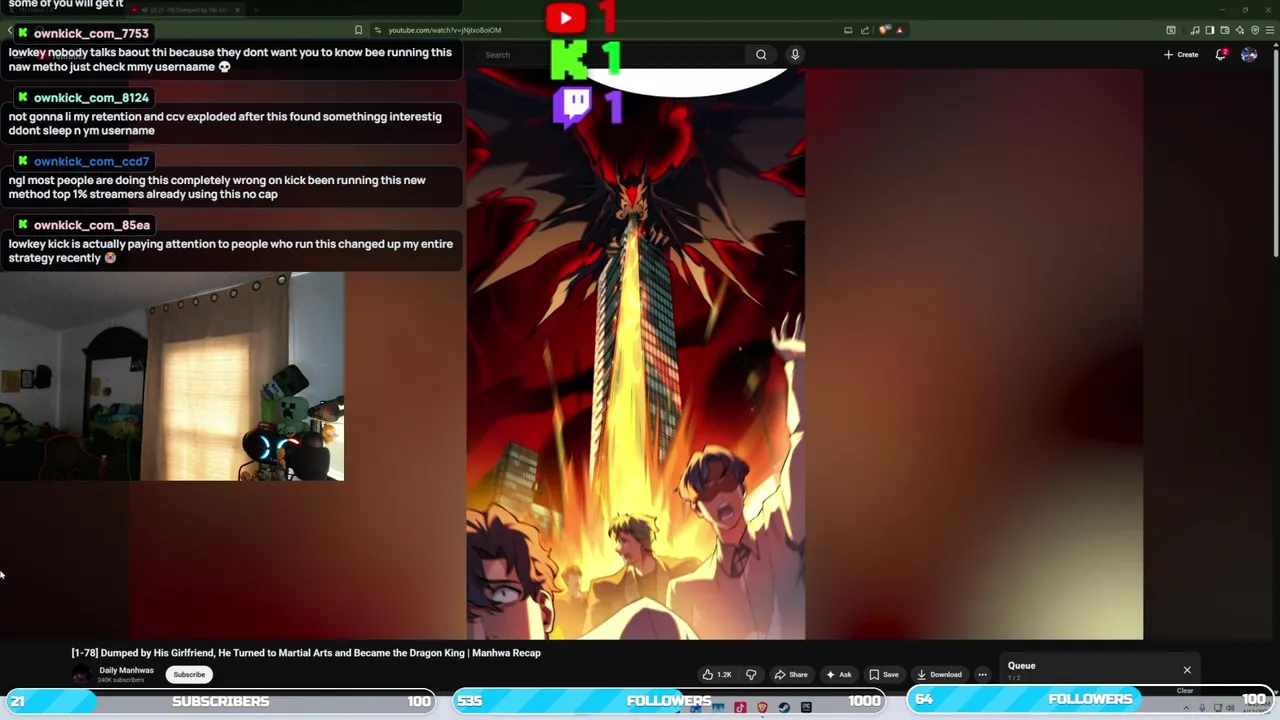Click chat username ownkick_com_7753

[91, 34]
